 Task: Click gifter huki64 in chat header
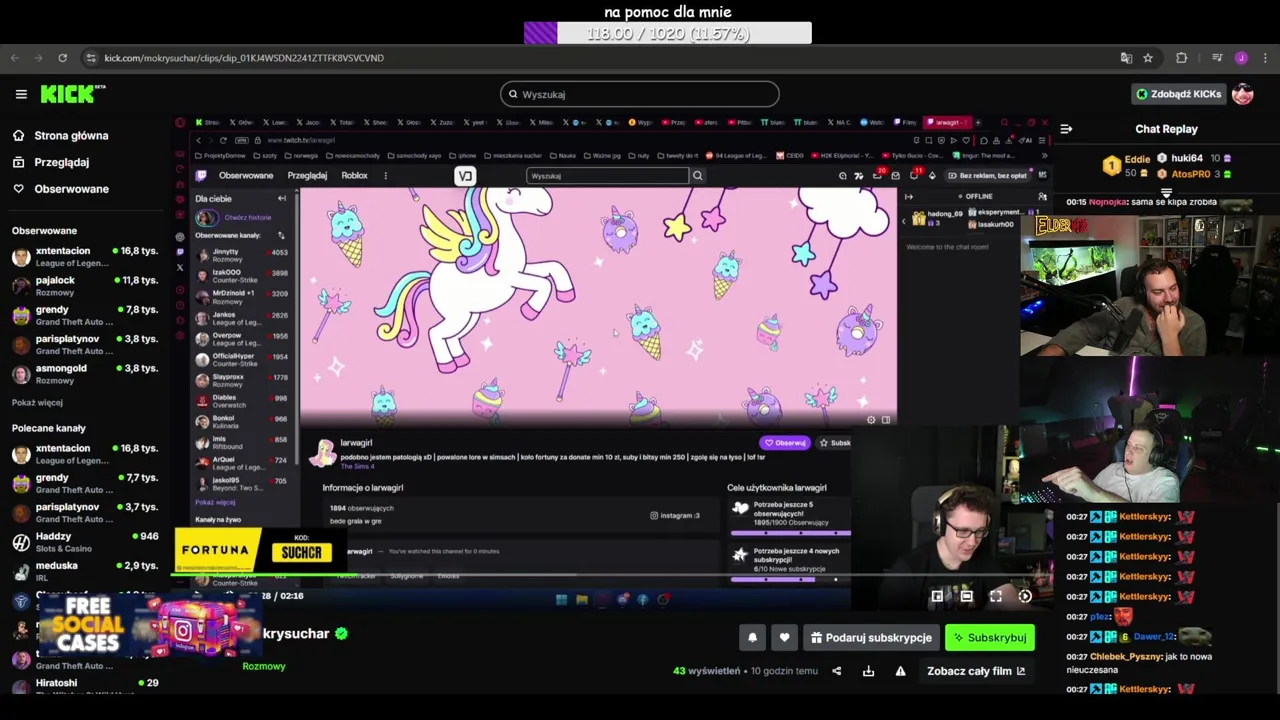(x=1187, y=158)
